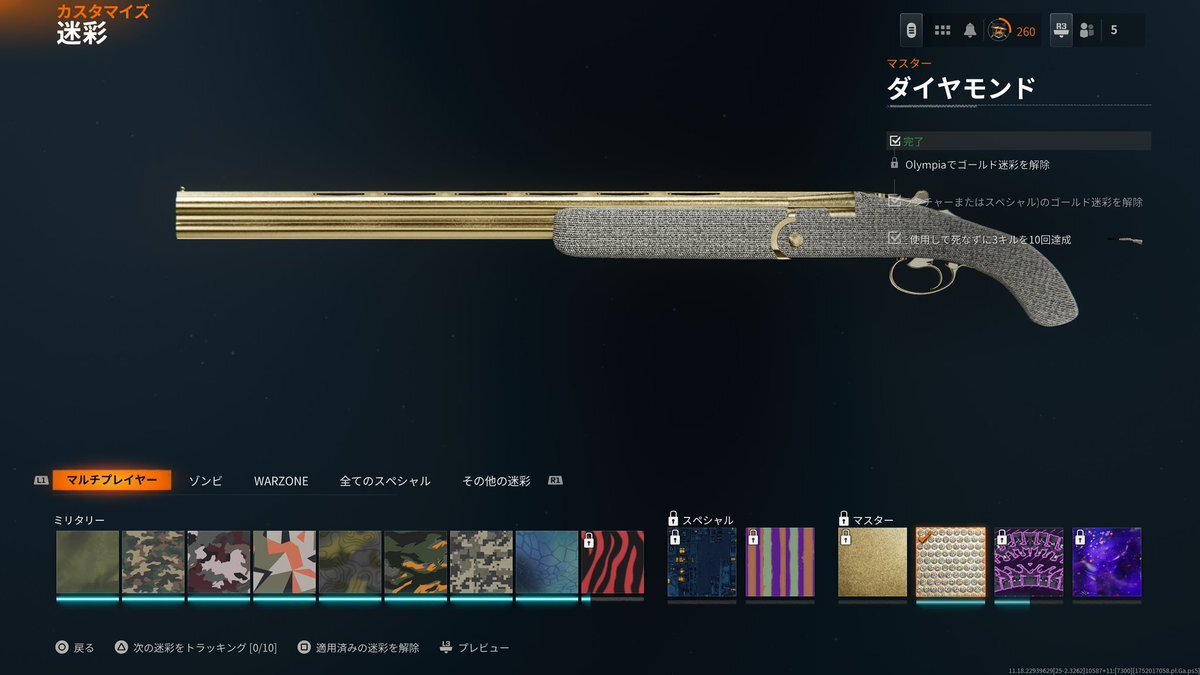Toggle the gold camo unlock checkbox
This screenshot has height=675, width=1200.
point(894,201)
